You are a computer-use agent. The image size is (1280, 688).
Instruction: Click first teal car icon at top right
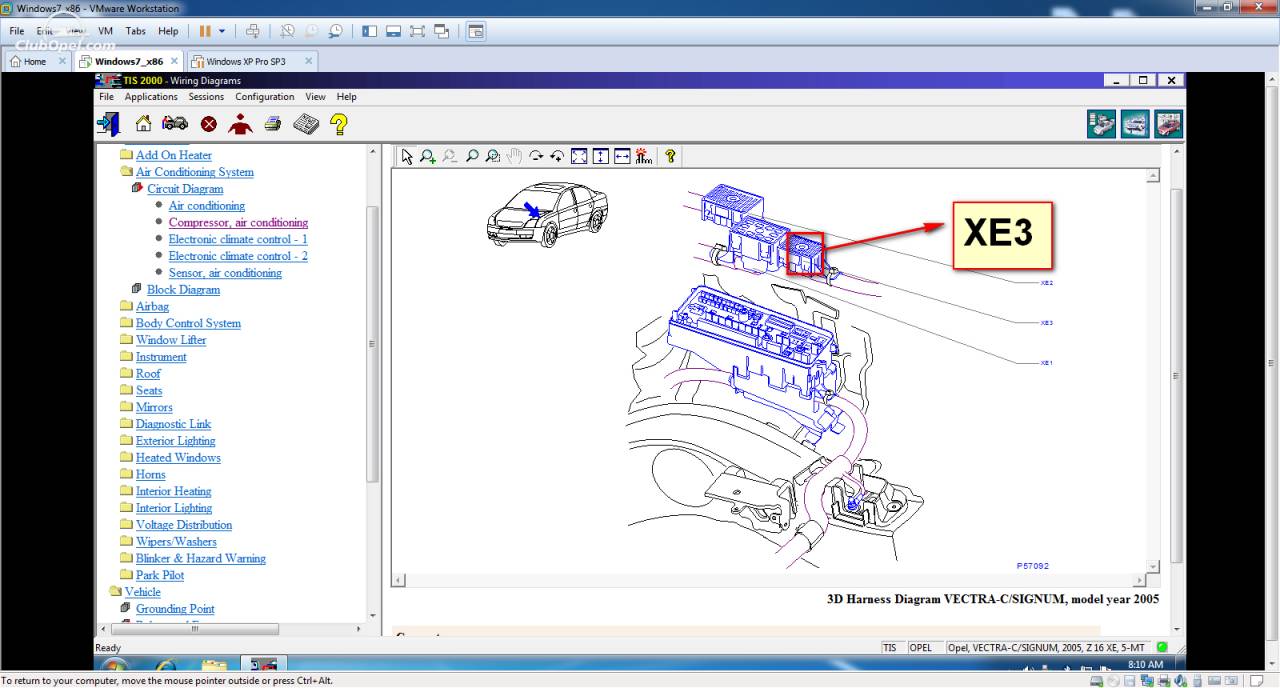click(1102, 124)
